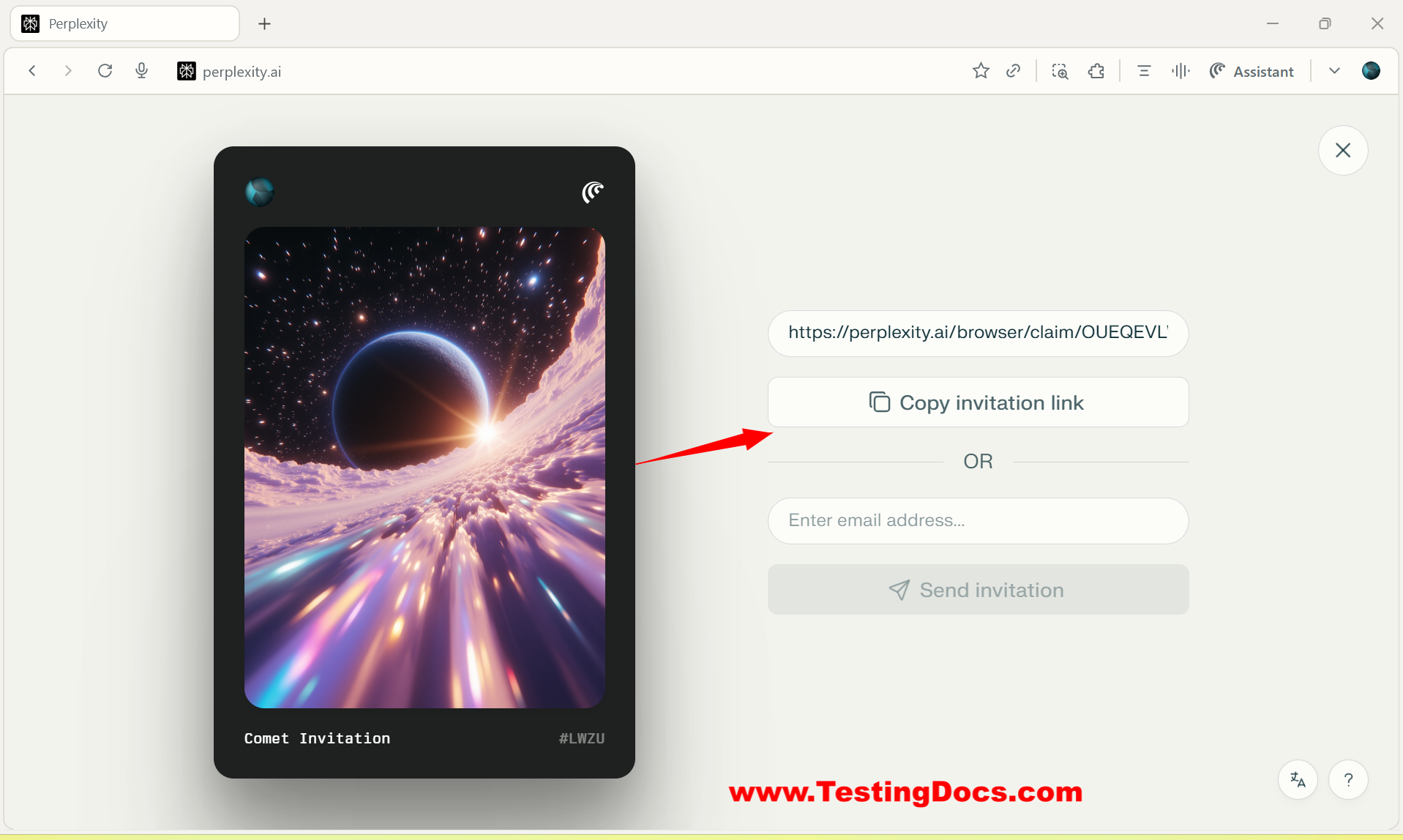The height and width of the screenshot is (840, 1403).
Task: Select the invitation claim URL field
Action: [978, 333]
